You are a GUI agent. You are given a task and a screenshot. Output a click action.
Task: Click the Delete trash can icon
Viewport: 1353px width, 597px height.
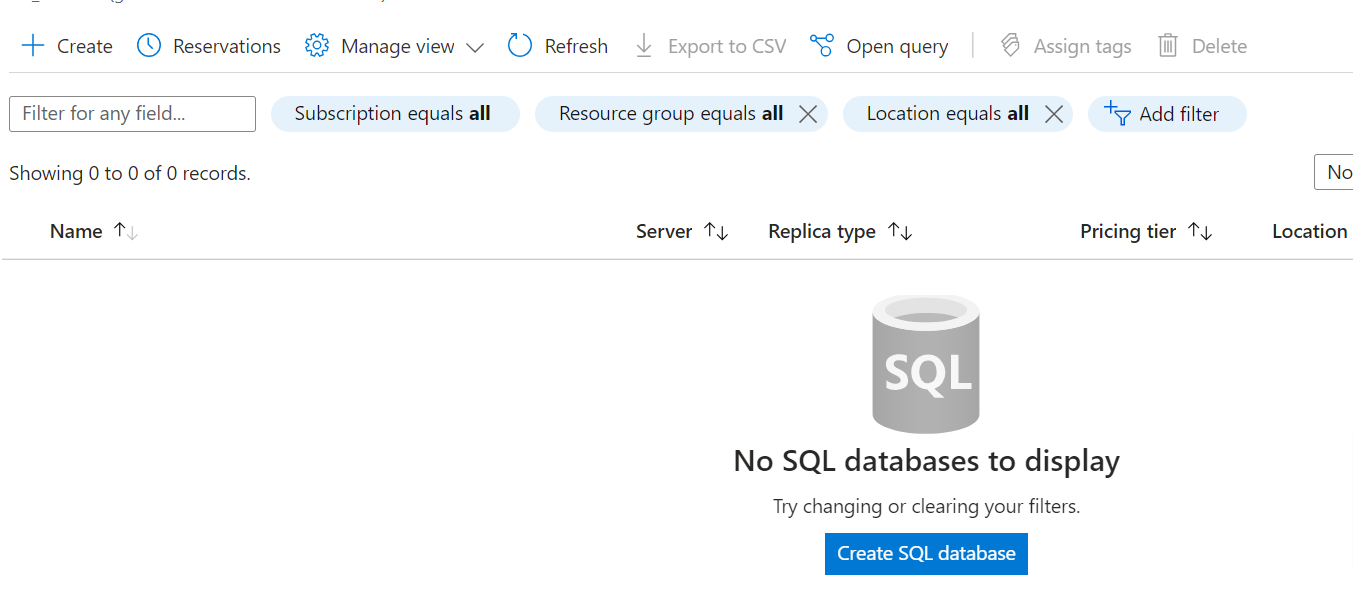[x=1166, y=45]
